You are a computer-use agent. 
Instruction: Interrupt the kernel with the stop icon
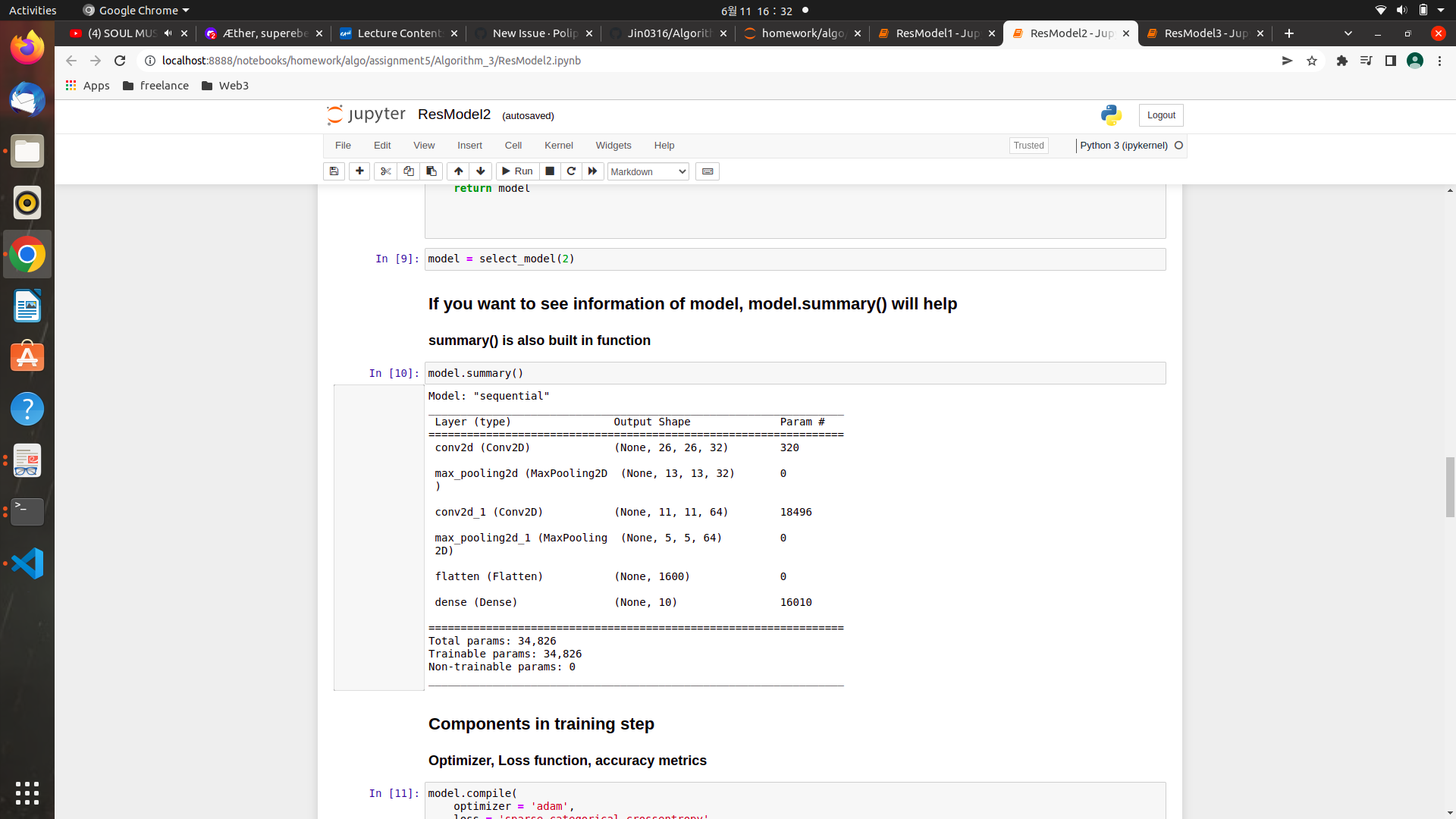click(550, 171)
